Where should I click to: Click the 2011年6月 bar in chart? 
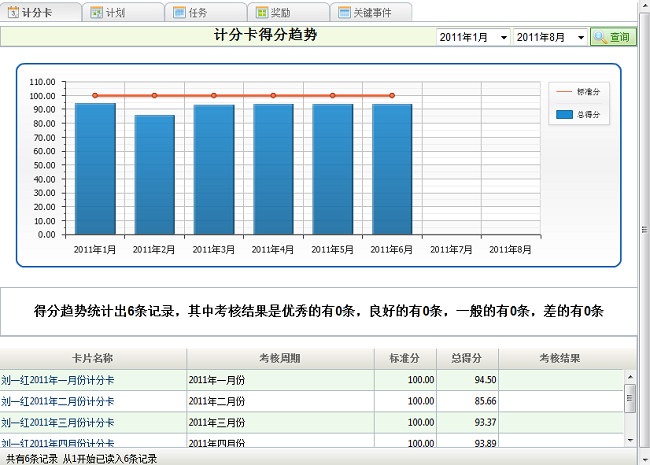pyautogui.click(x=392, y=170)
